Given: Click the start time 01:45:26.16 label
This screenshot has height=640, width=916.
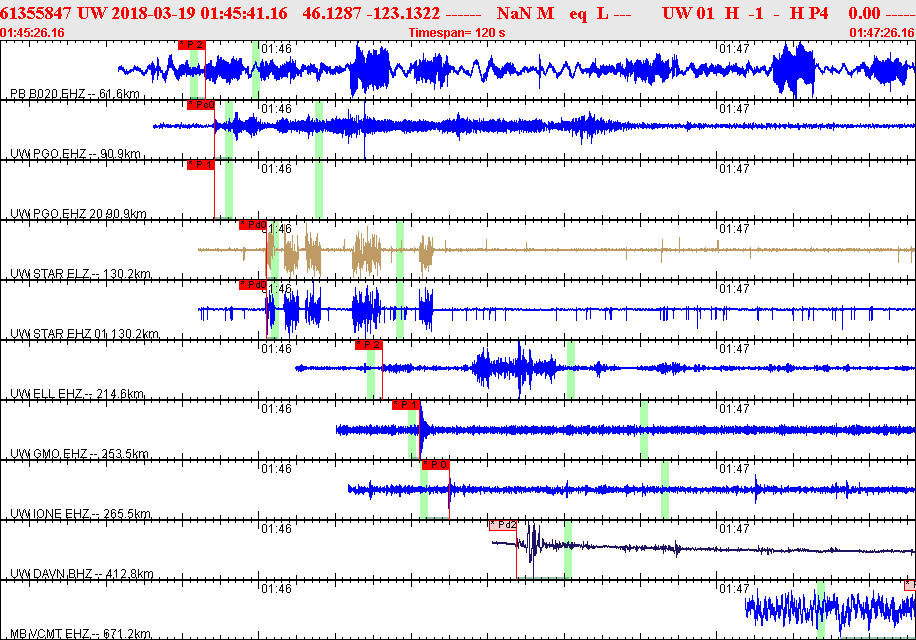Looking at the screenshot, I should 34,32.
